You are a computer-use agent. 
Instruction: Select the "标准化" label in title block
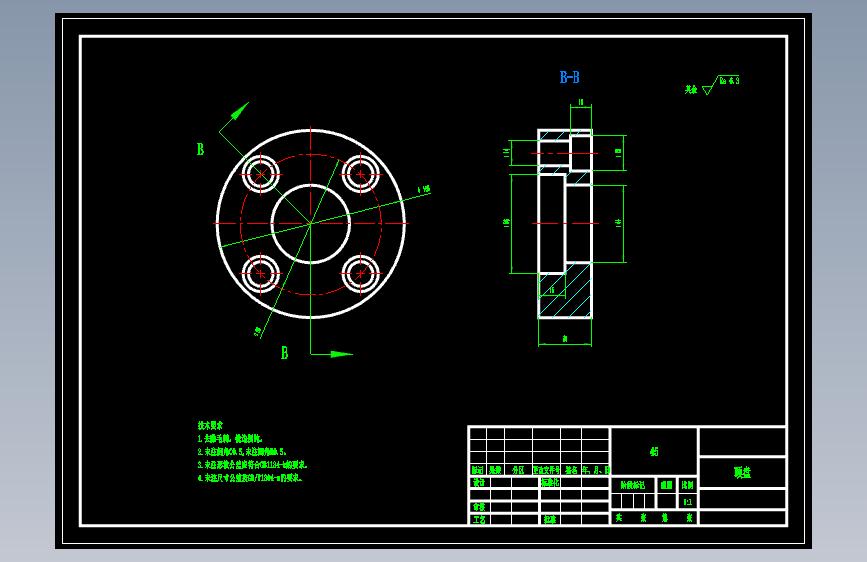550,482
